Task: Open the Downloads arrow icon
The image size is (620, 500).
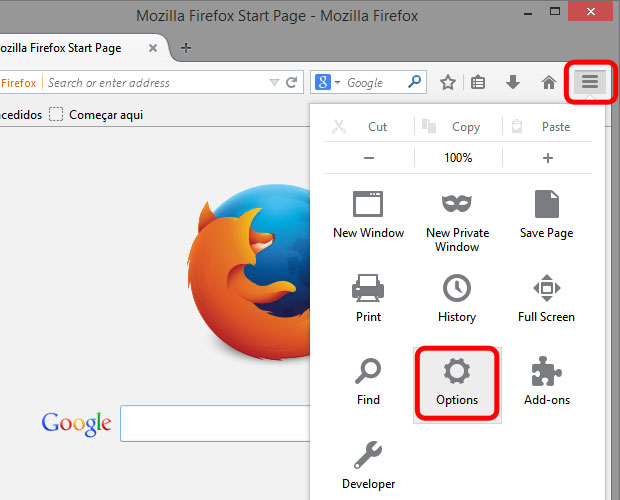Action: [x=513, y=82]
